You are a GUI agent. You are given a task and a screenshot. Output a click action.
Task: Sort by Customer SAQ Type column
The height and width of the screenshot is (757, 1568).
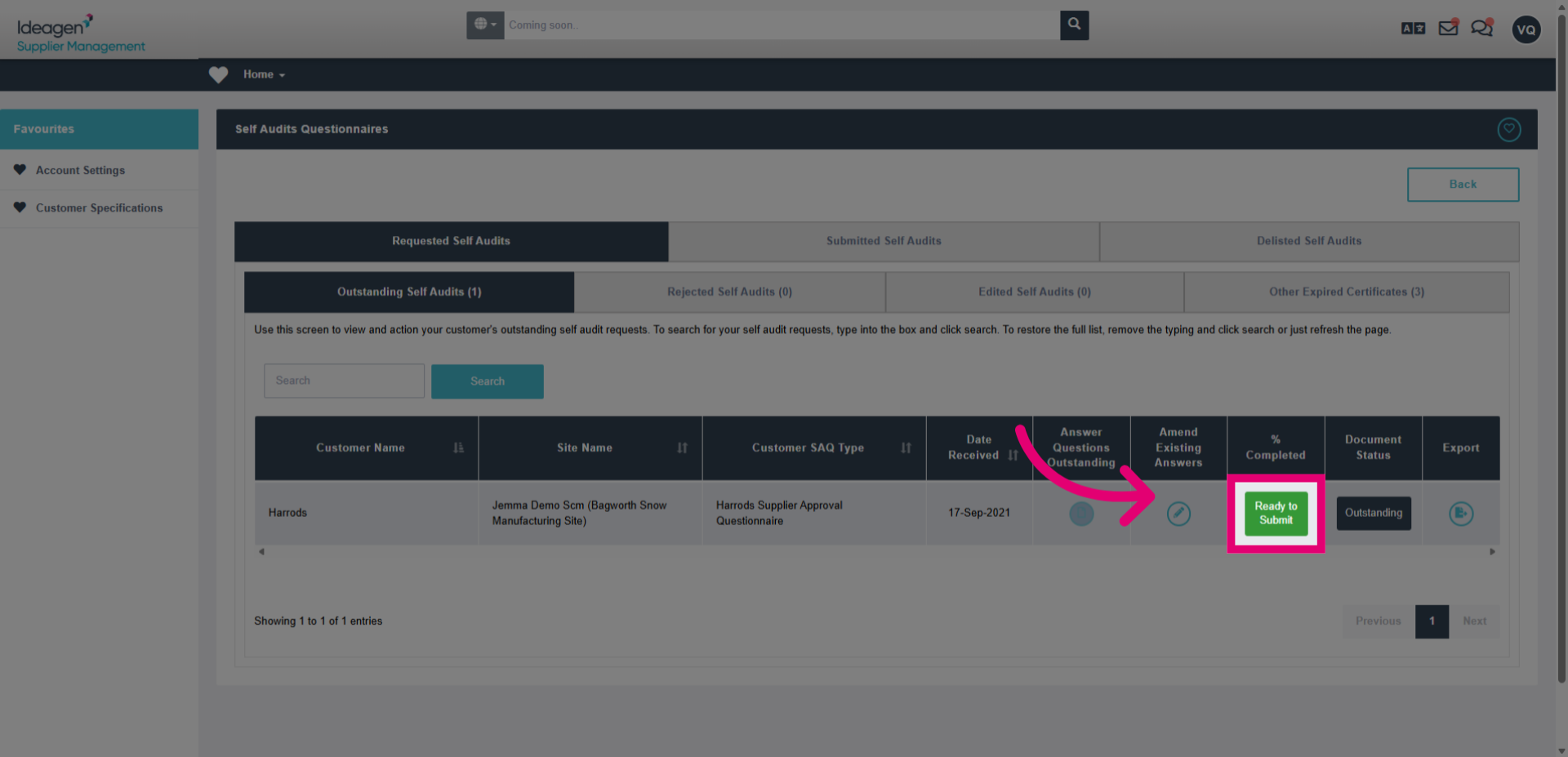pos(813,448)
